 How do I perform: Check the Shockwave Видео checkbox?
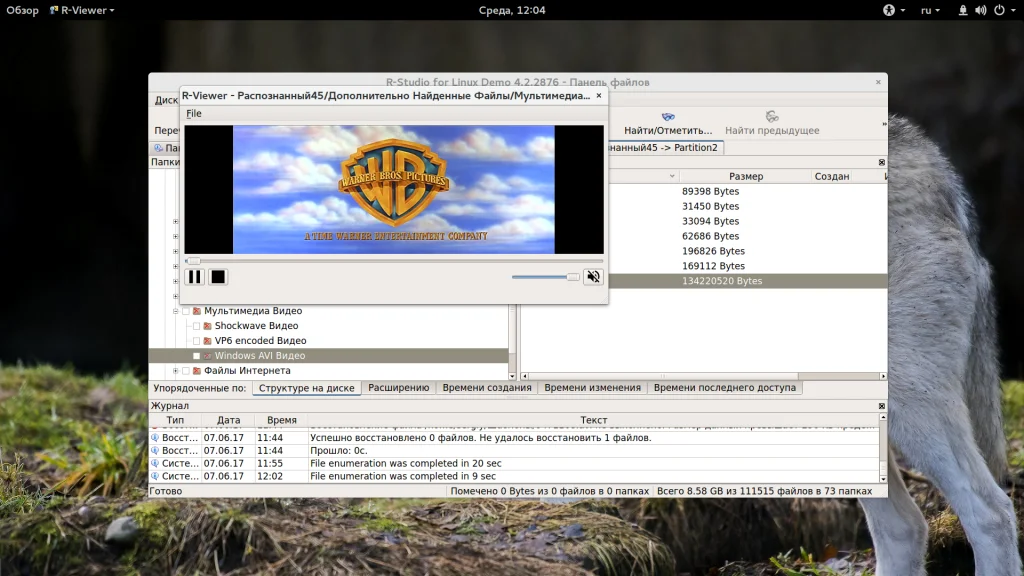197,326
